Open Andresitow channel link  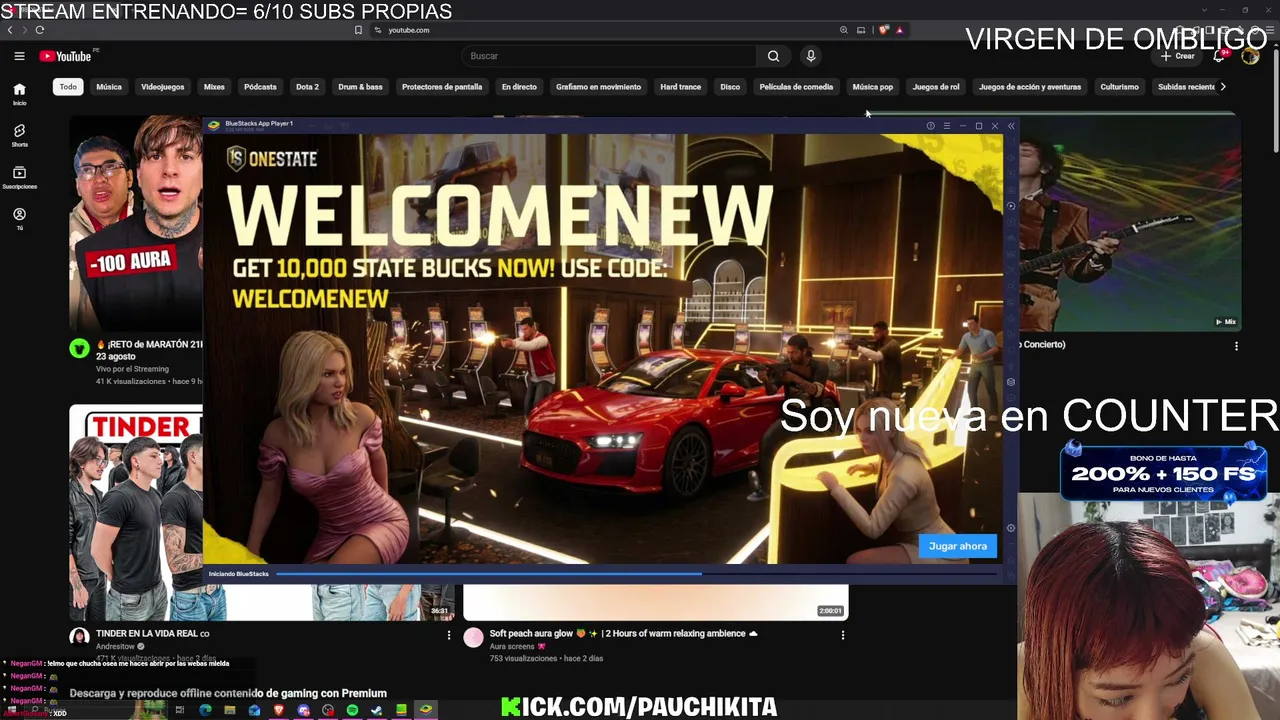pyautogui.click(x=115, y=647)
